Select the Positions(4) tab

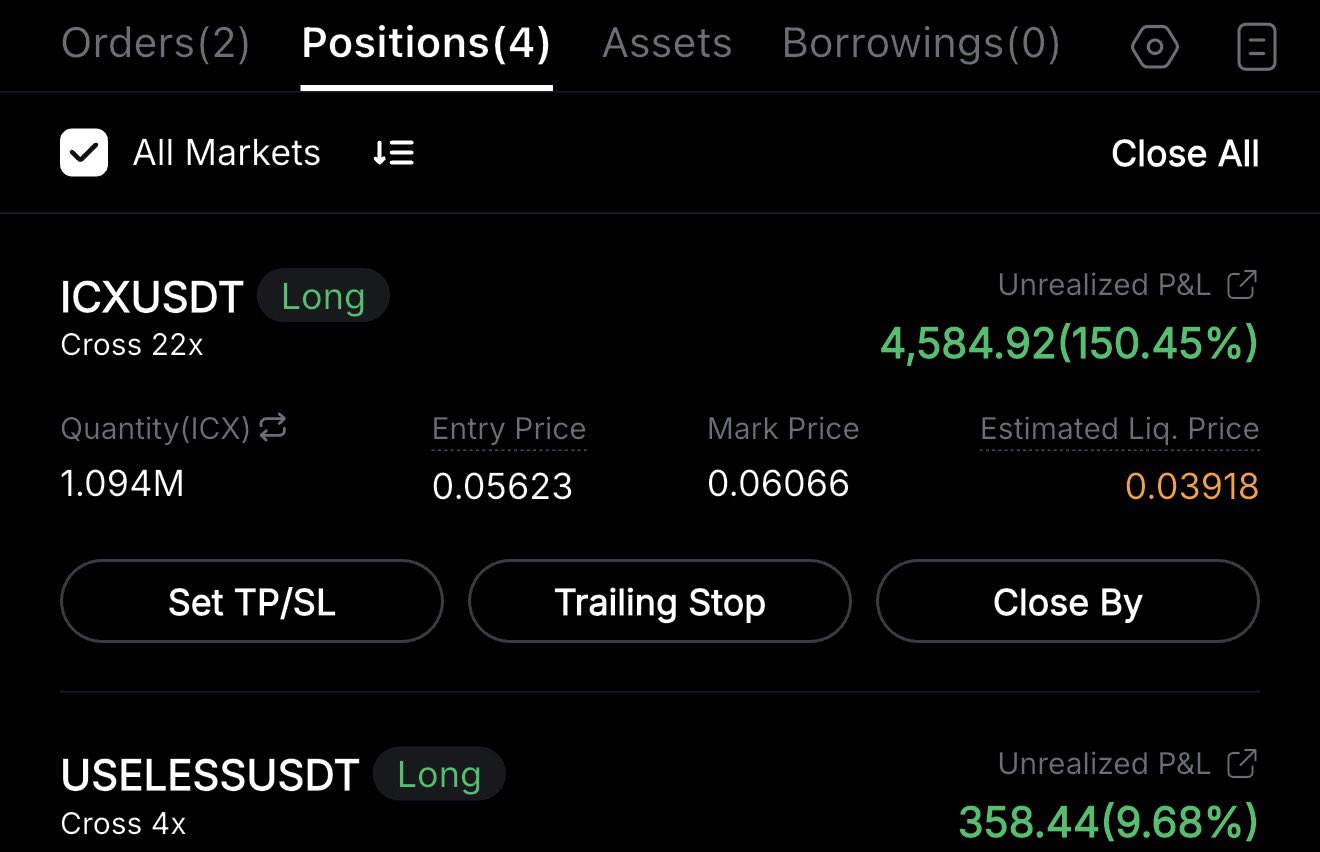[x=426, y=44]
